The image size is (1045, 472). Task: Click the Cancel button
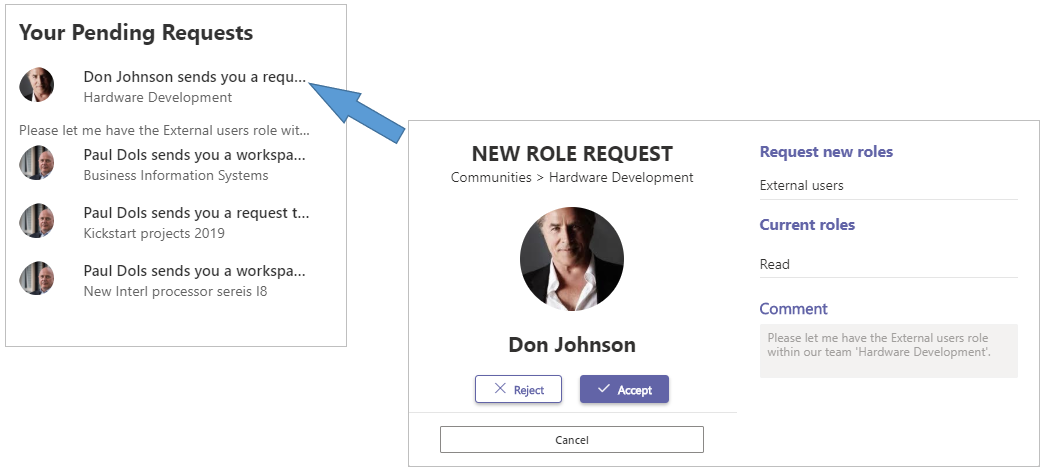572,439
